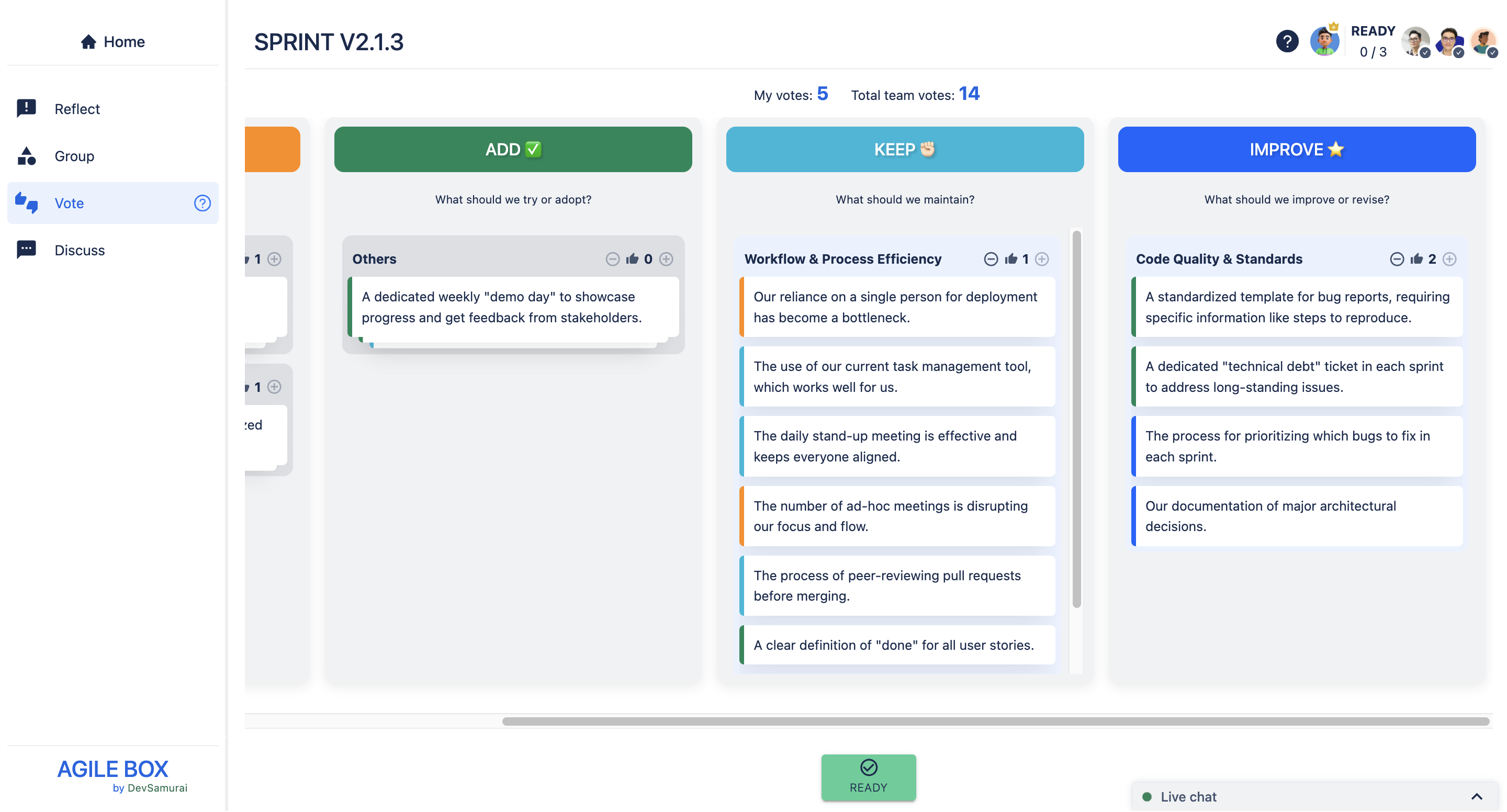Screen dimensions: 1507x812
Task: Select the IMPROVE column header
Action: (x=1296, y=149)
